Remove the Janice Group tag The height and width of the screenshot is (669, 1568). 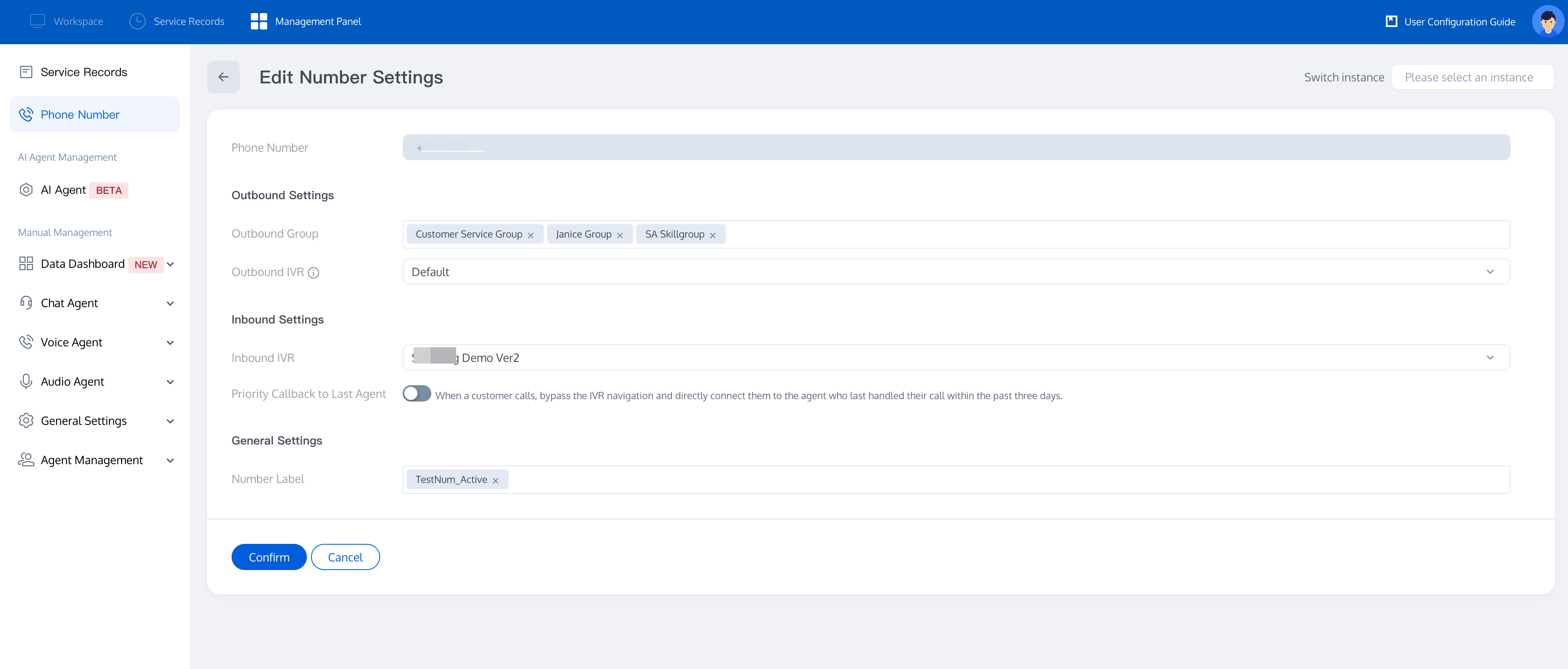620,236
